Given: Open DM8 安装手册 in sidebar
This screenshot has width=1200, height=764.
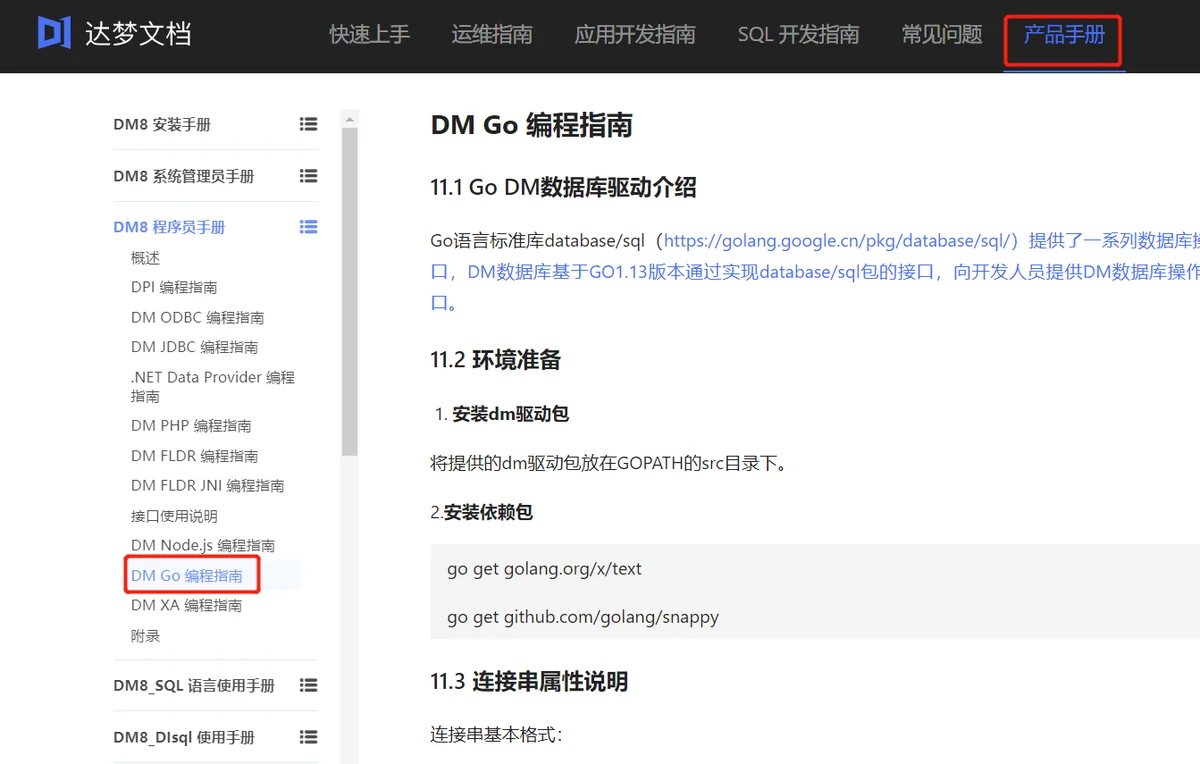Looking at the screenshot, I should (162, 125).
